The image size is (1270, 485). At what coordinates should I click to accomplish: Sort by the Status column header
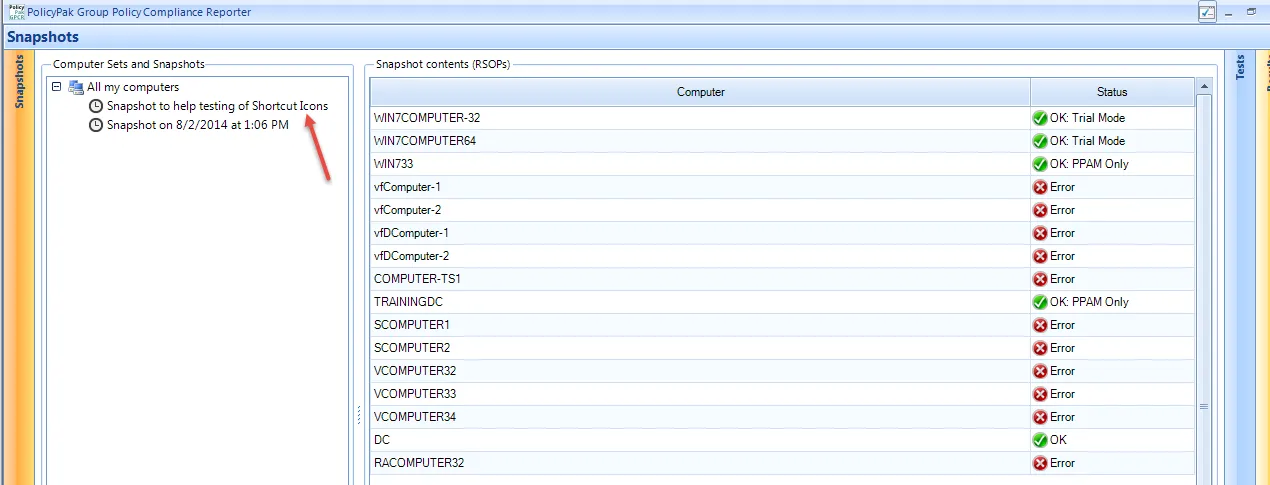(x=1112, y=92)
